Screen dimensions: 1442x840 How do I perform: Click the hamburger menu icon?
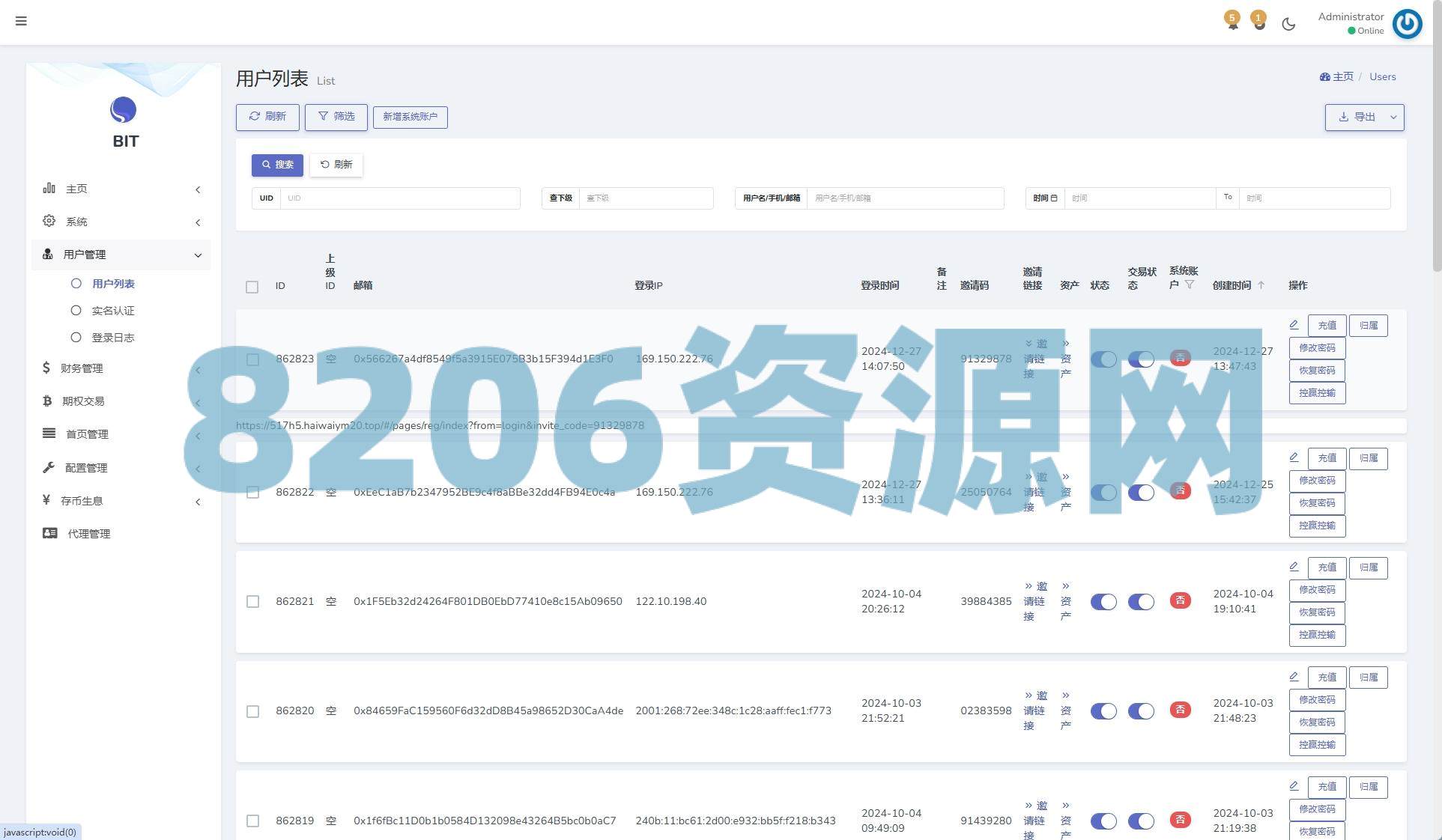pyautogui.click(x=21, y=21)
